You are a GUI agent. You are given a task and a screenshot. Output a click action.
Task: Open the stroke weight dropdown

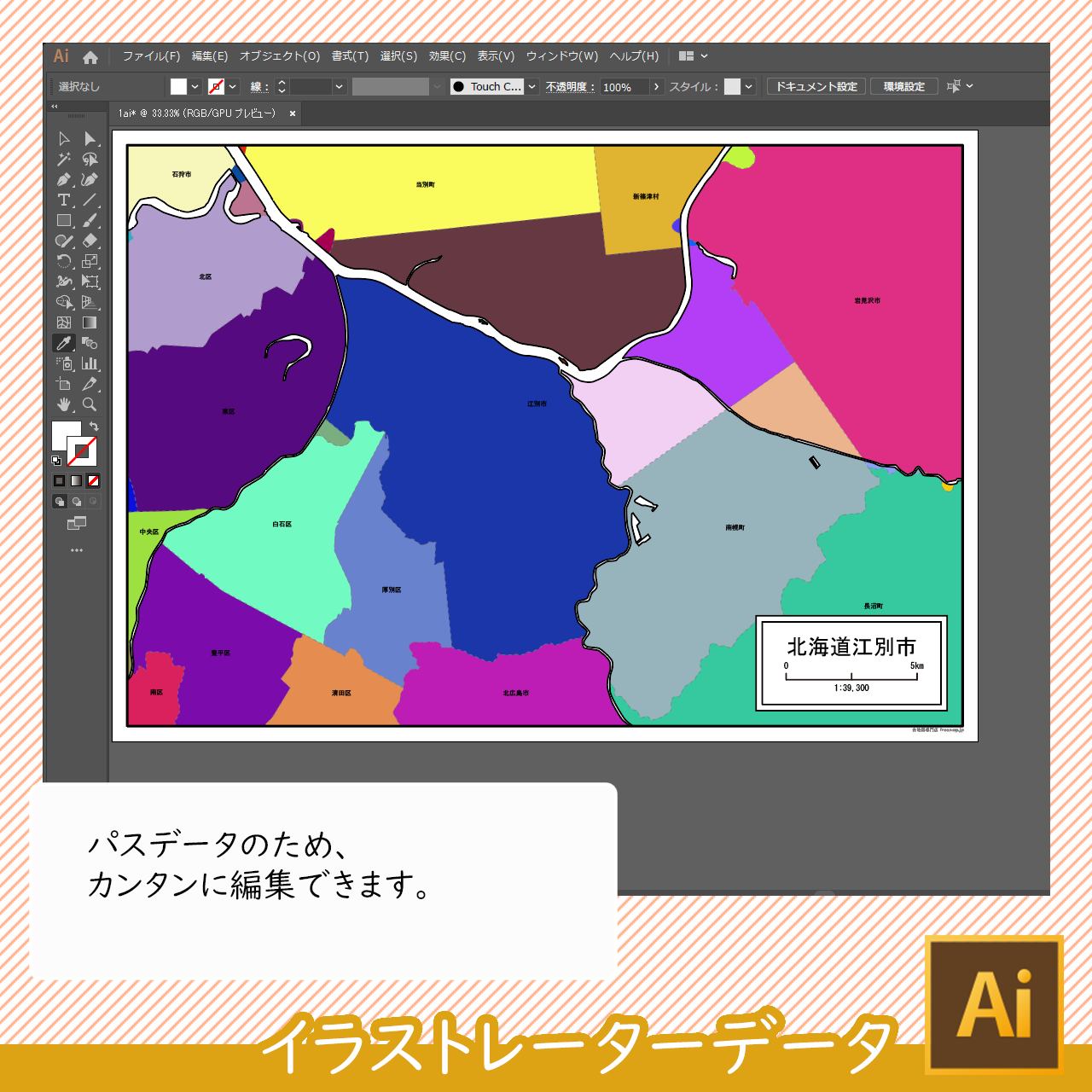pos(339,87)
